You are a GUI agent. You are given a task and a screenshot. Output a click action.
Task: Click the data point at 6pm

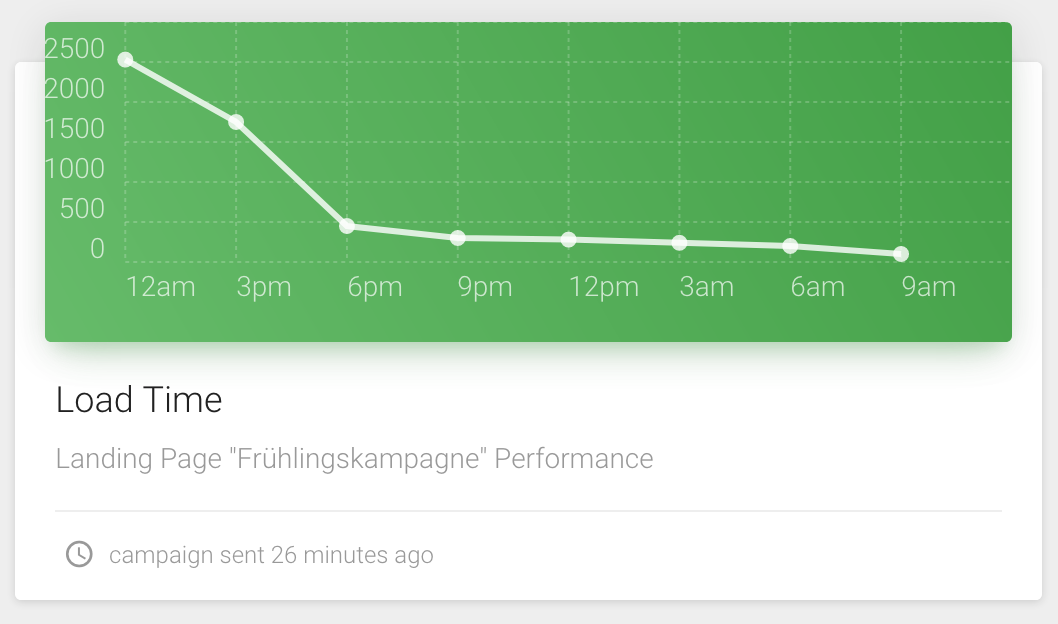point(347,226)
